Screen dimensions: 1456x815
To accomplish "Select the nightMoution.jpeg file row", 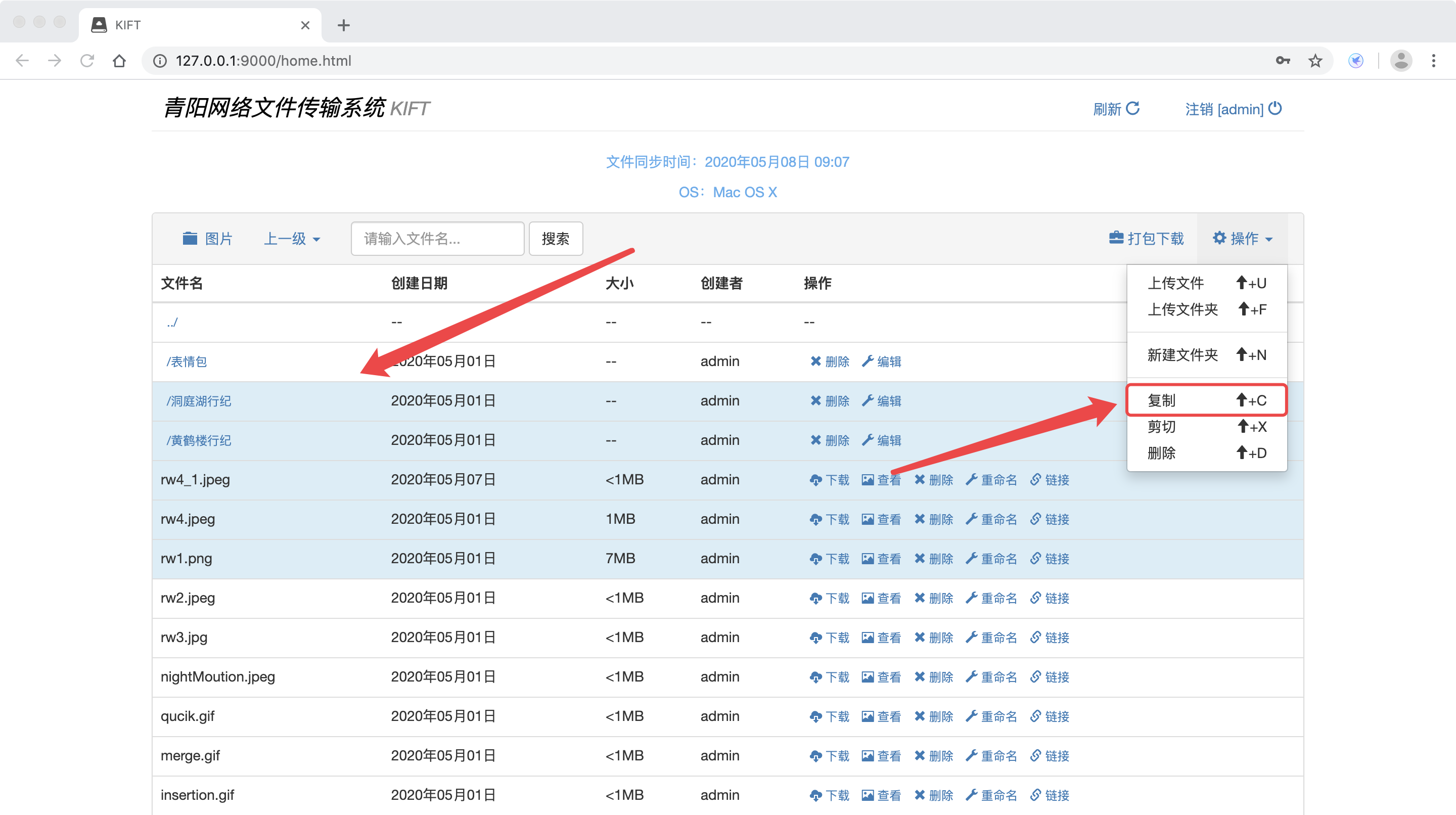I will 217,676.
